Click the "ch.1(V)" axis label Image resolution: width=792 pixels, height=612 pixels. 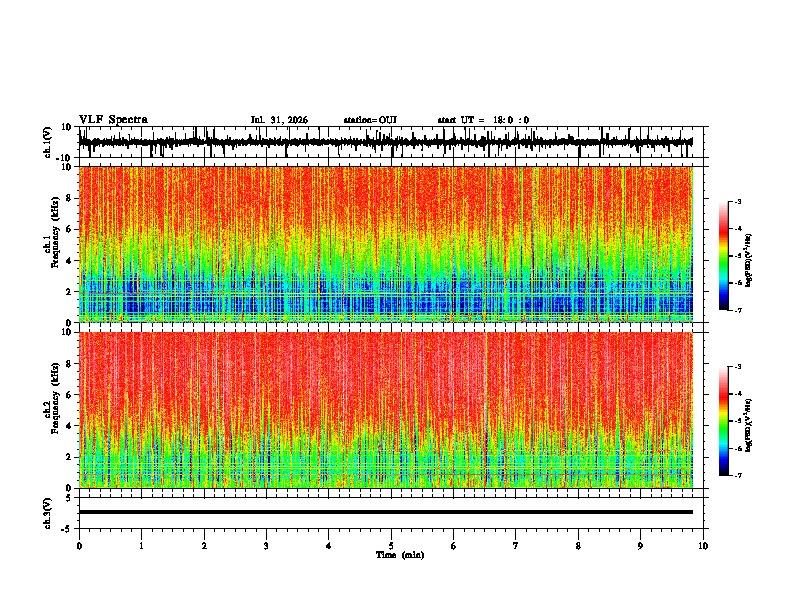coord(48,142)
